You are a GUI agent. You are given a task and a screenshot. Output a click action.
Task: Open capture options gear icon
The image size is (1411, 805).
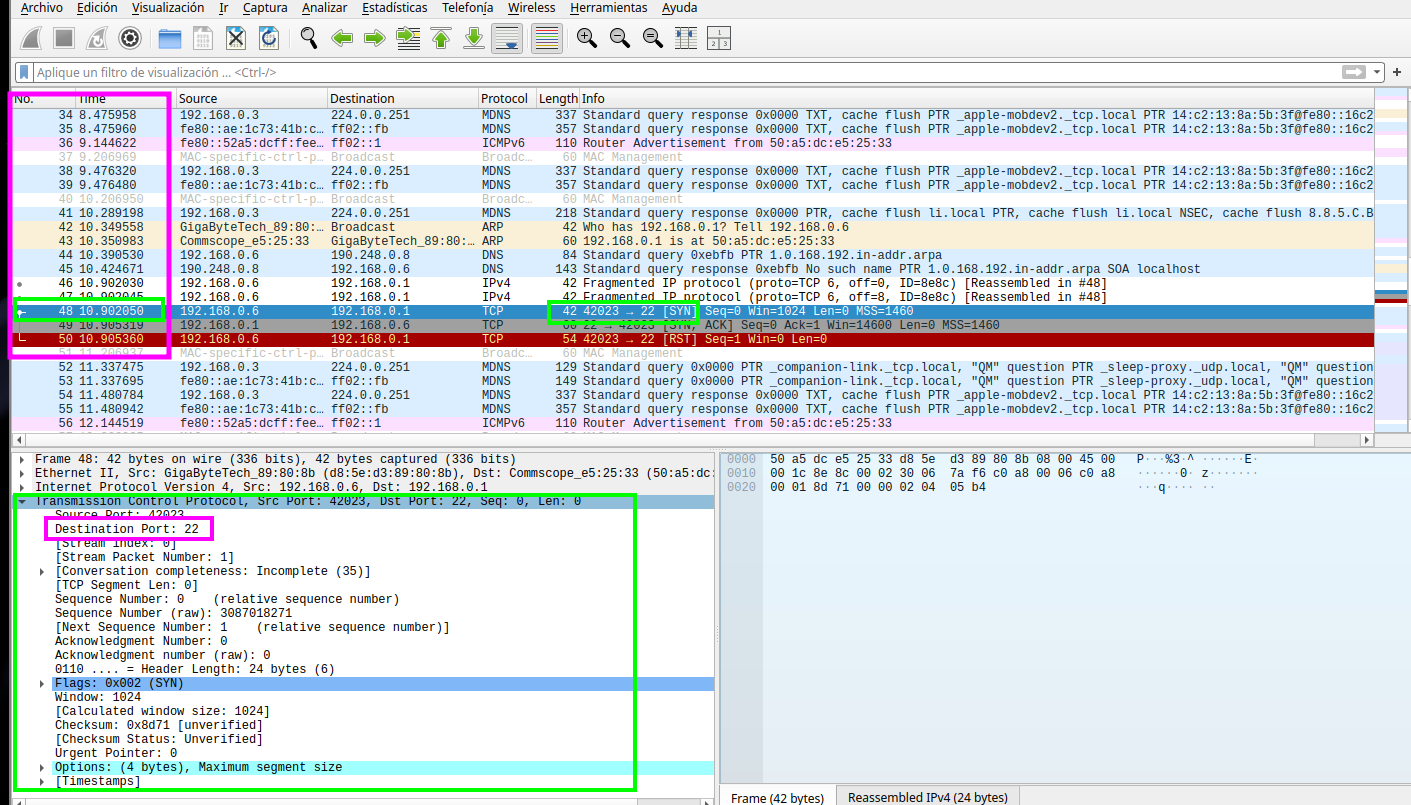point(129,39)
